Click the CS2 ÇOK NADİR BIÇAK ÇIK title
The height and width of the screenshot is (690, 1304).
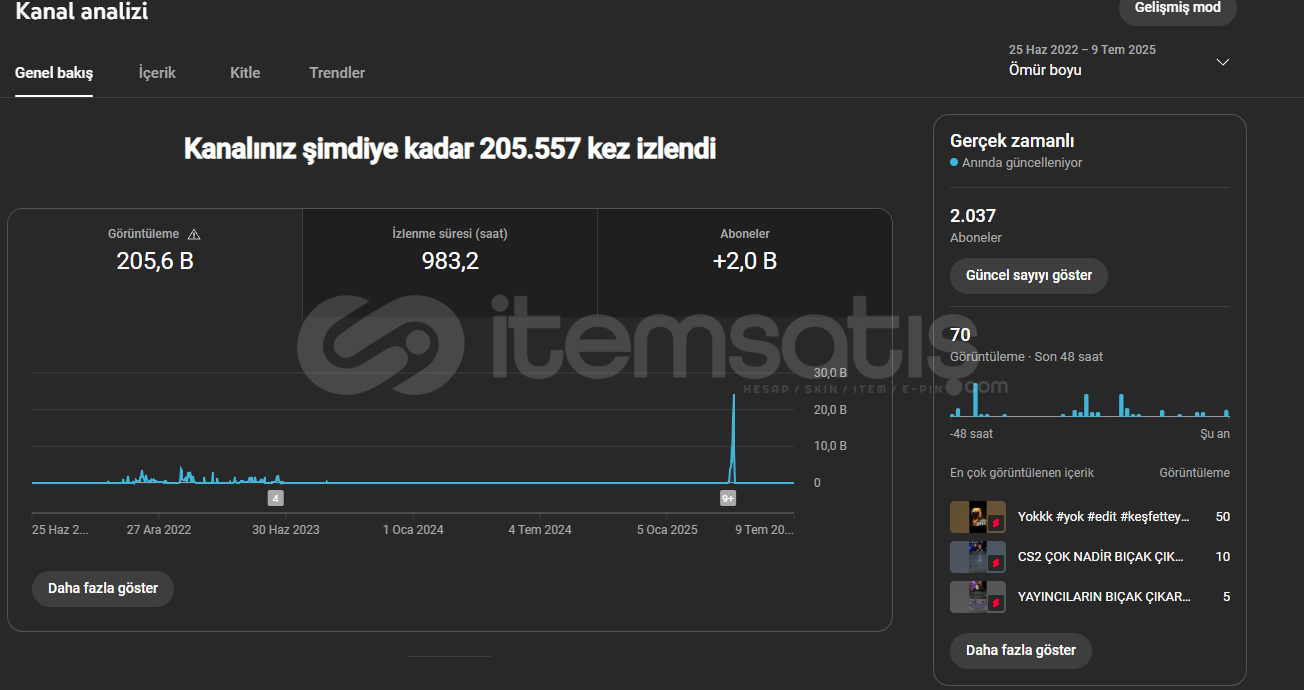(1101, 557)
